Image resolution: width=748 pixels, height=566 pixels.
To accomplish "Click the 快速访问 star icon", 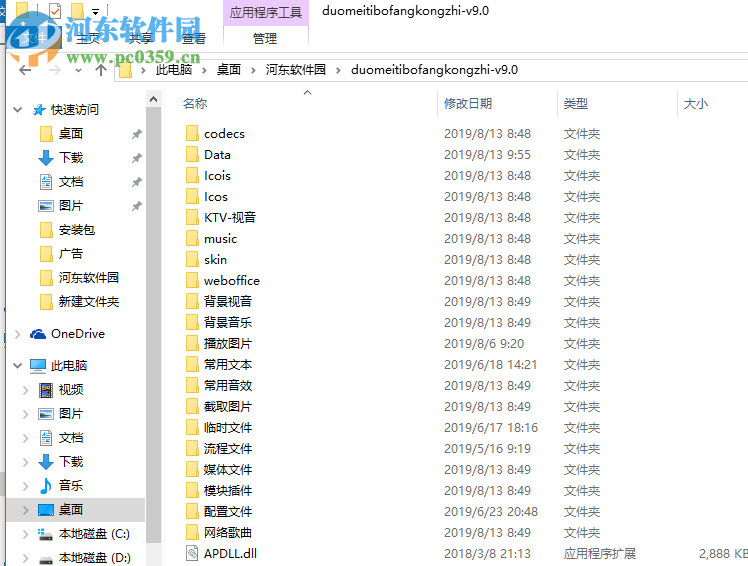I will pos(39,110).
